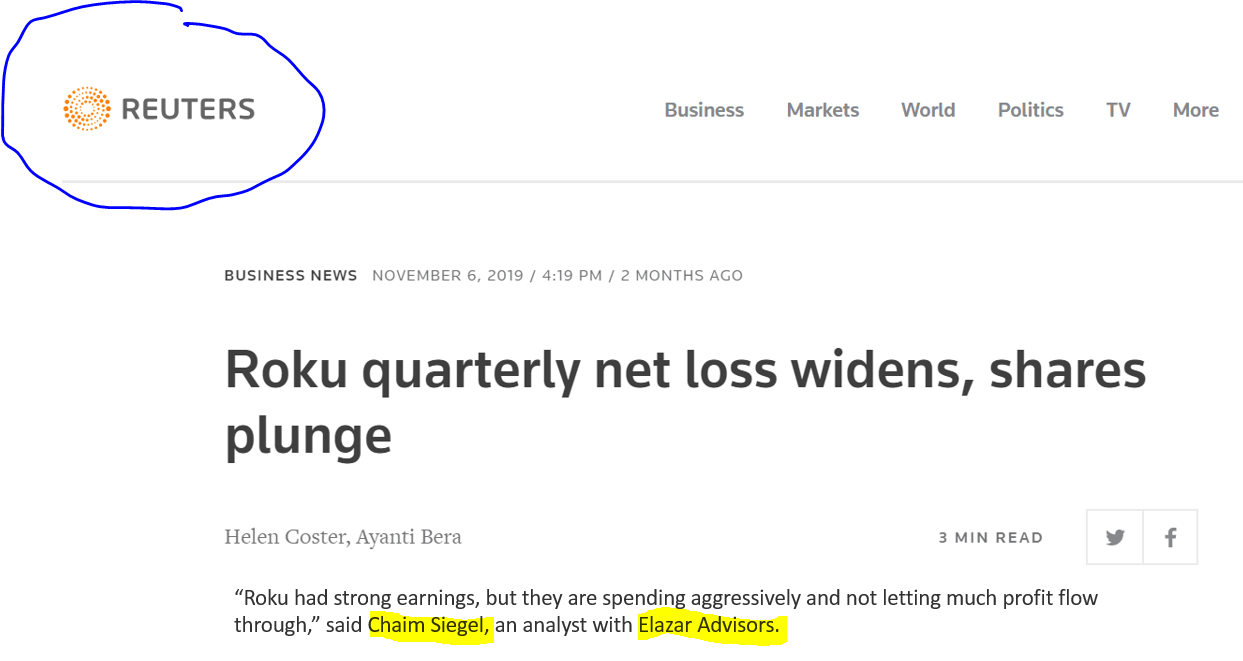
Task: Click the REUTERS wordmark text
Action: [188, 109]
